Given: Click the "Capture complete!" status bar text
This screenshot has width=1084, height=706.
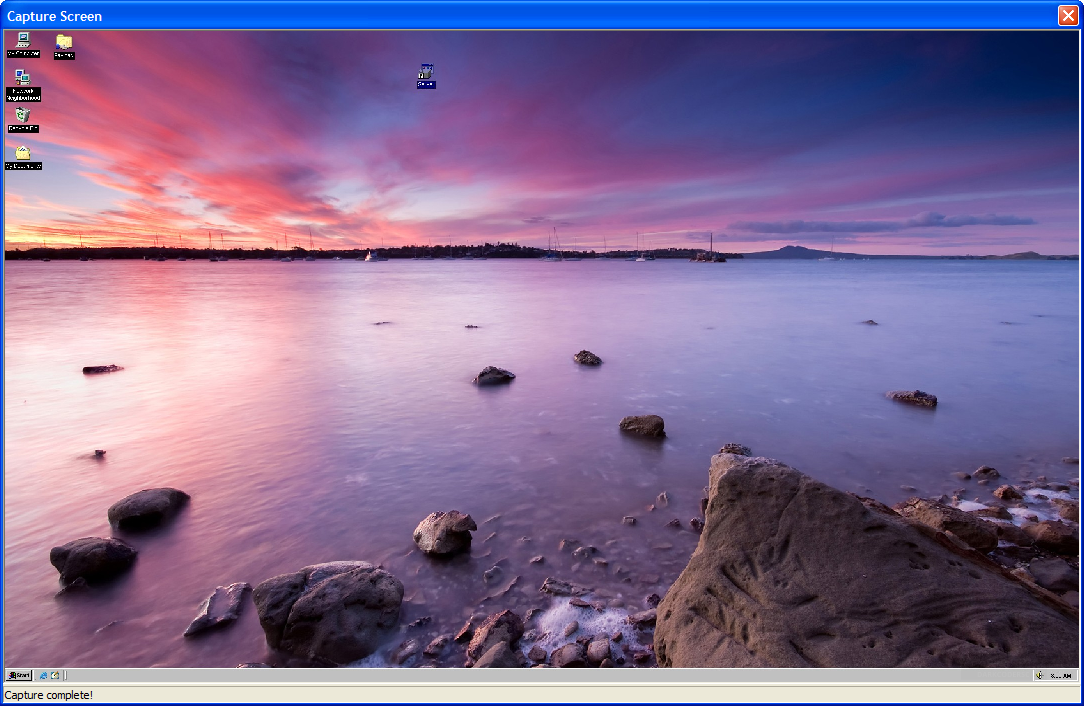Looking at the screenshot, I should click(49, 695).
